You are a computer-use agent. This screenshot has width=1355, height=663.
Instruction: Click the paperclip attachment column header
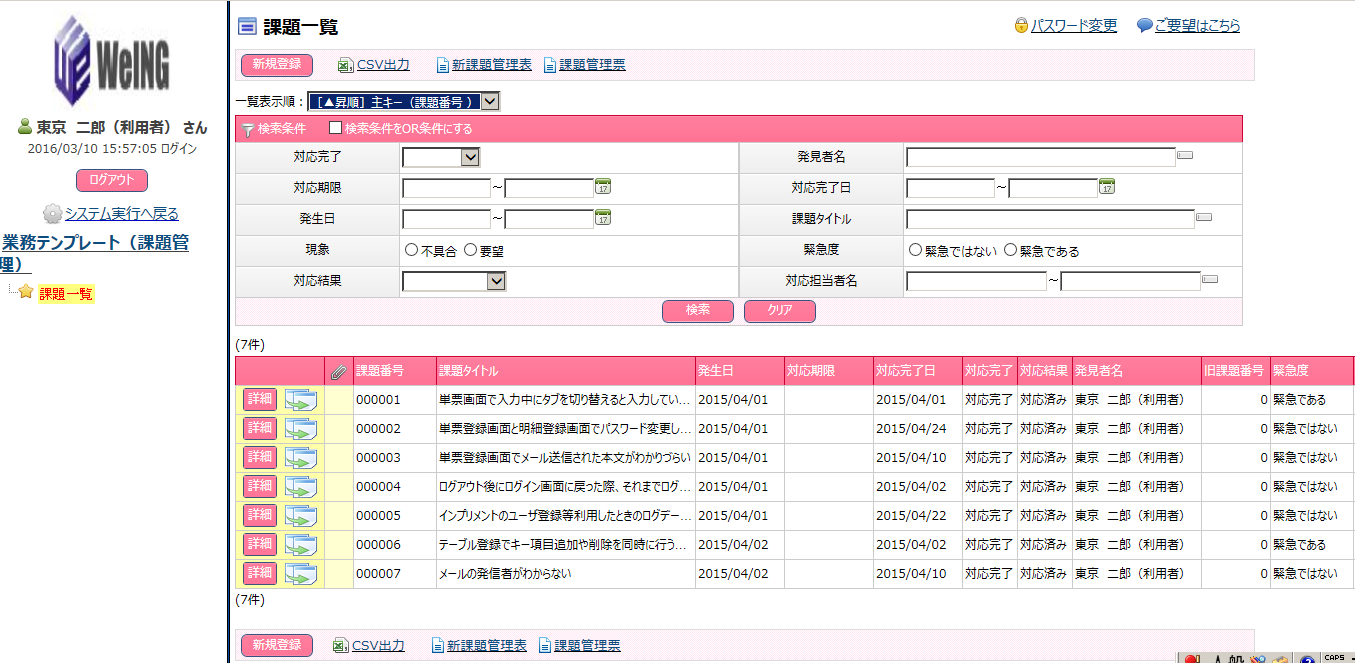click(339, 371)
